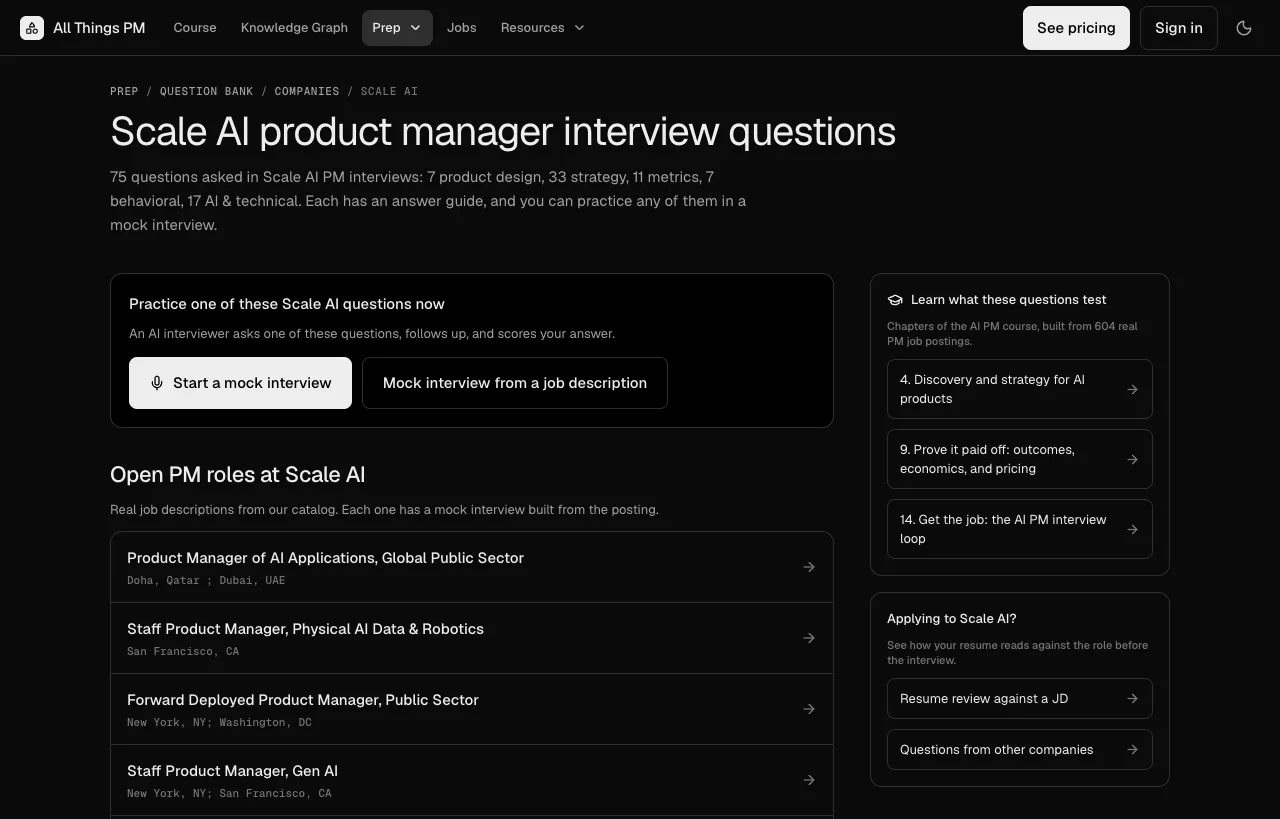Click 'Open PM roles at Scale AI' heading
The width and height of the screenshot is (1280, 819).
pyautogui.click(x=238, y=474)
